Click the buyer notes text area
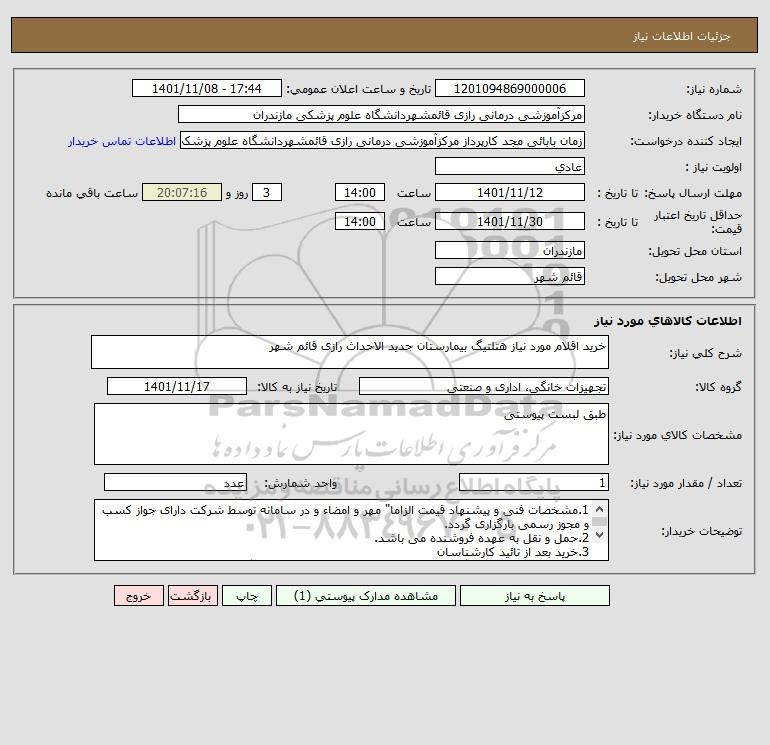The image size is (770, 745). [x=351, y=530]
